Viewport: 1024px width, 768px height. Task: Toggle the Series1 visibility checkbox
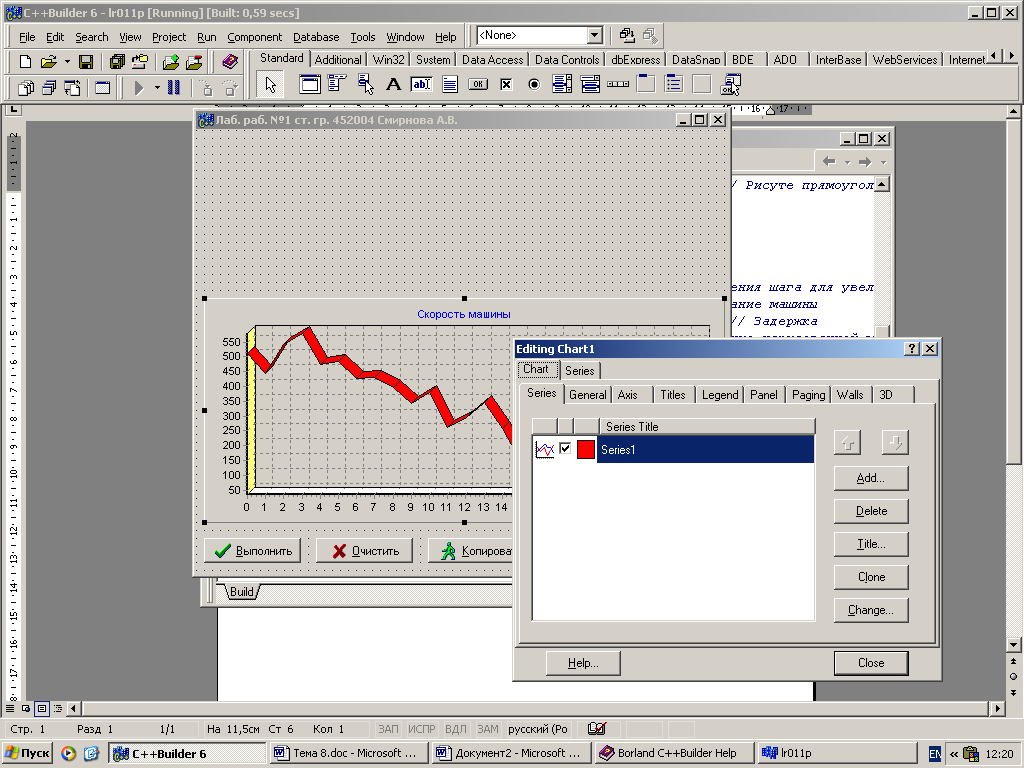click(x=565, y=449)
